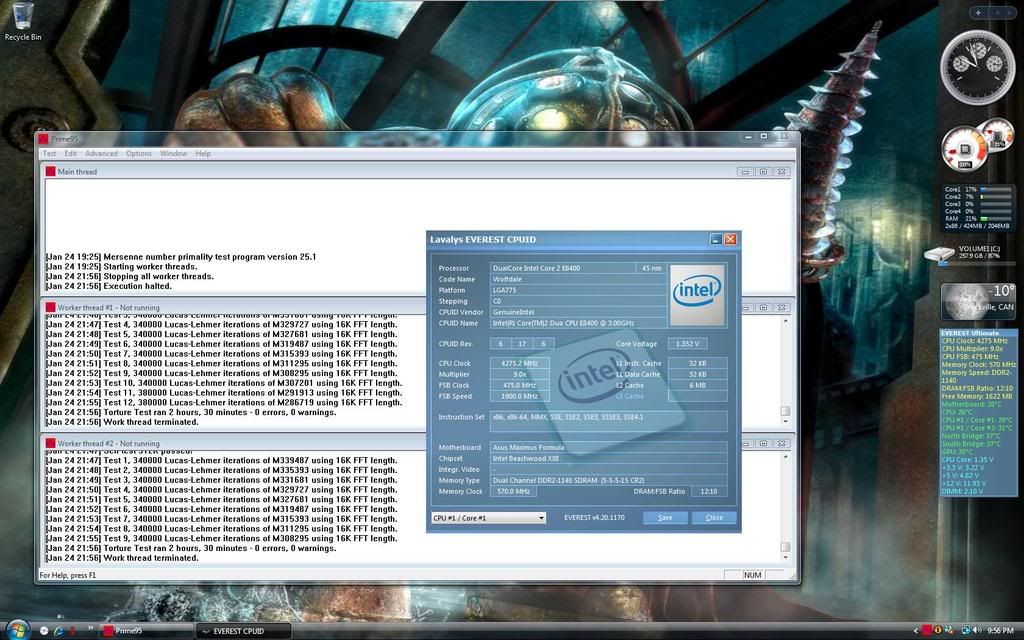Image resolution: width=1024 pixels, height=640 pixels.
Task: Click the Worker thread #1 scrollbar thumb
Action: (785, 411)
